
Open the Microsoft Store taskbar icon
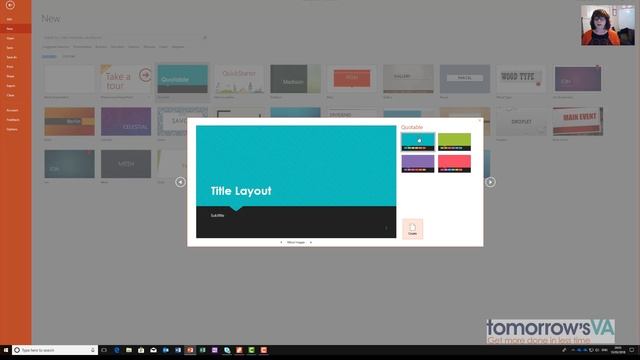(141, 350)
